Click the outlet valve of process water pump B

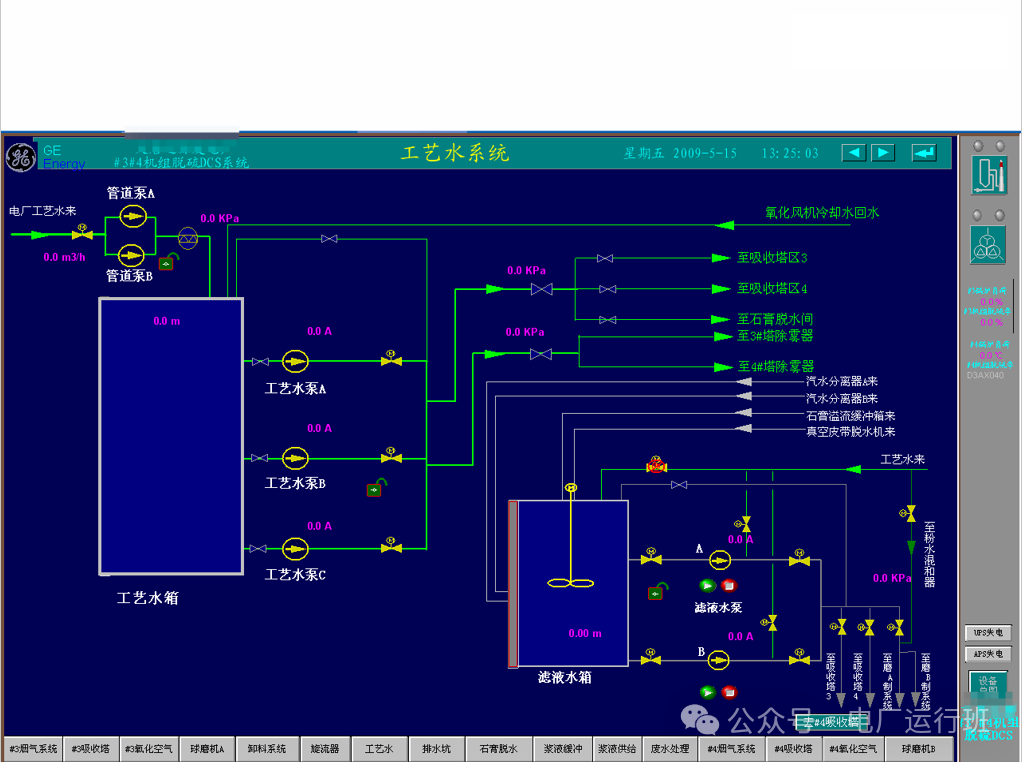pos(391,456)
